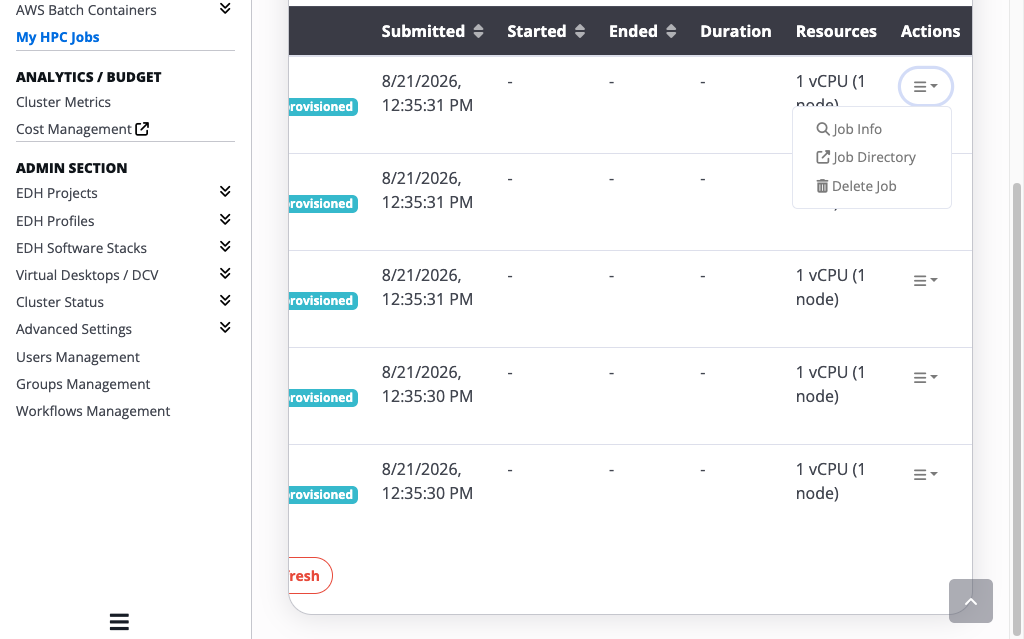Click the external link icon next to Job Directory
This screenshot has width=1024, height=639.
tap(823, 157)
